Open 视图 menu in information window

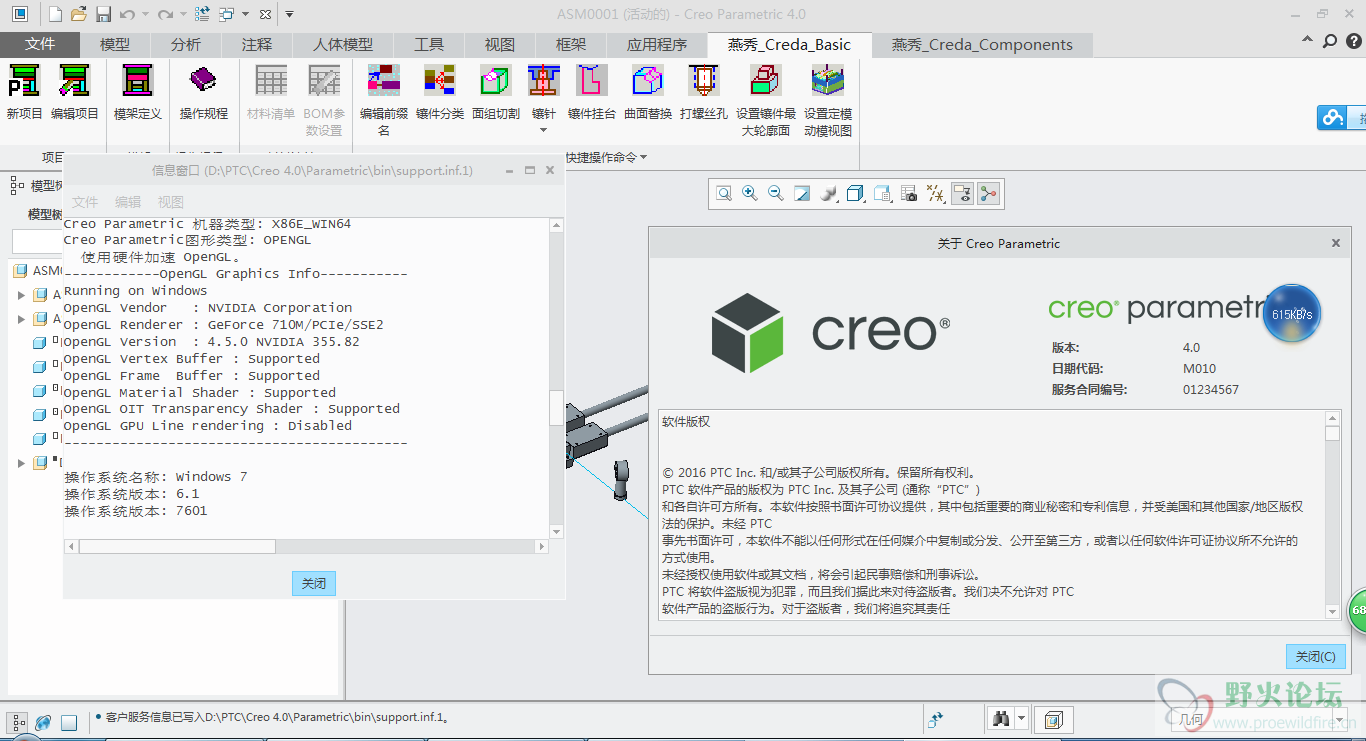[x=171, y=202]
